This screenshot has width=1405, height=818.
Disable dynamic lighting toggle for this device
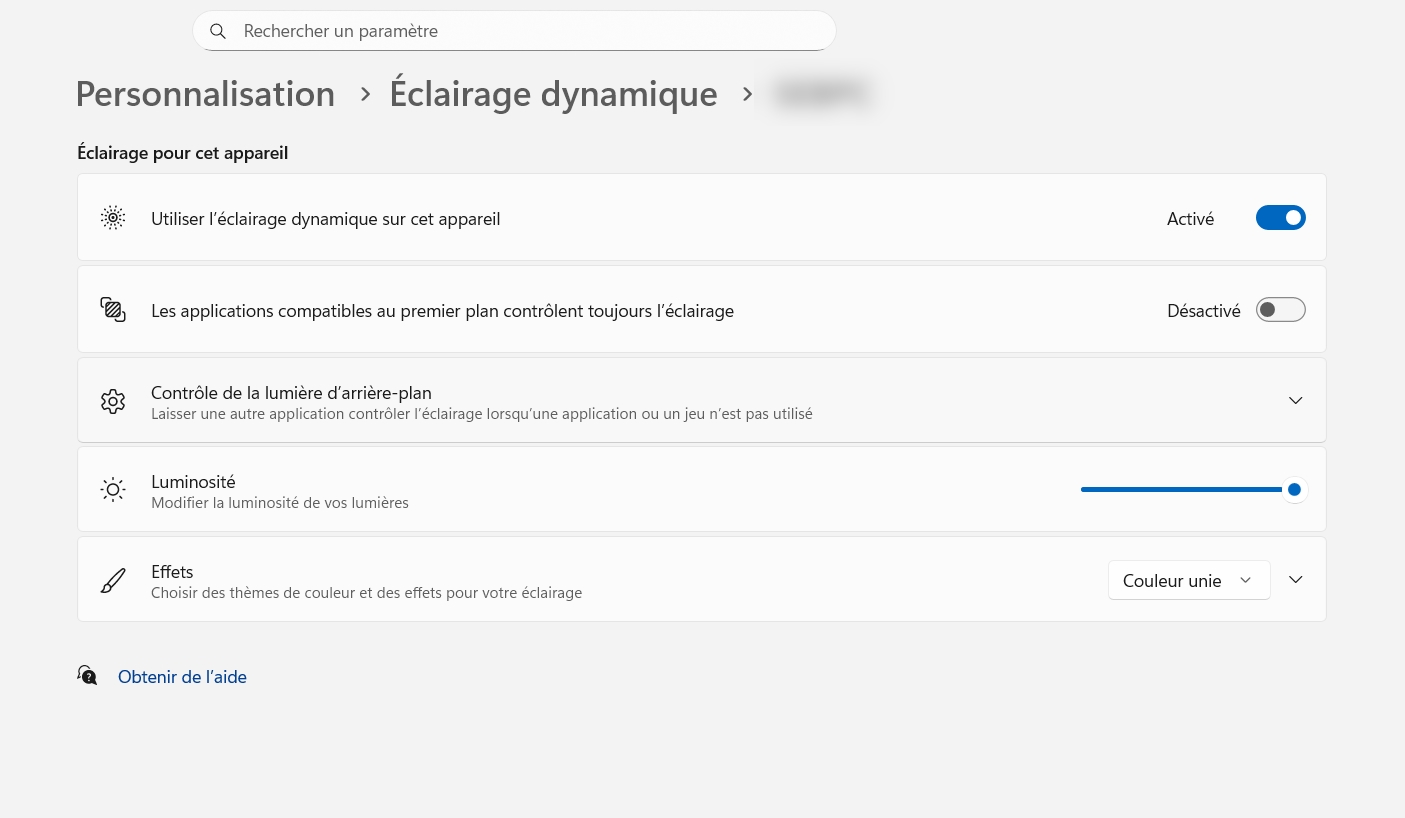(x=1280, y=218)
